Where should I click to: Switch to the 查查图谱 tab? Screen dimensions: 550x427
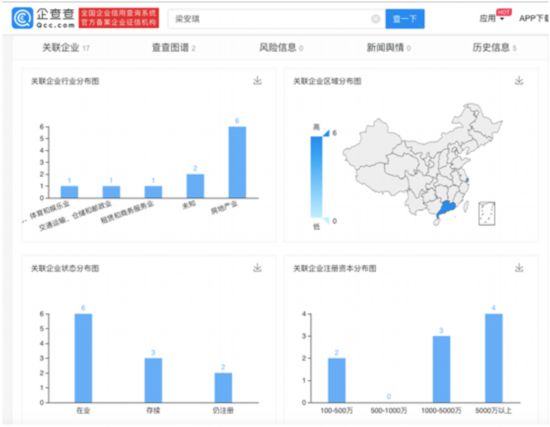[173, 47]
